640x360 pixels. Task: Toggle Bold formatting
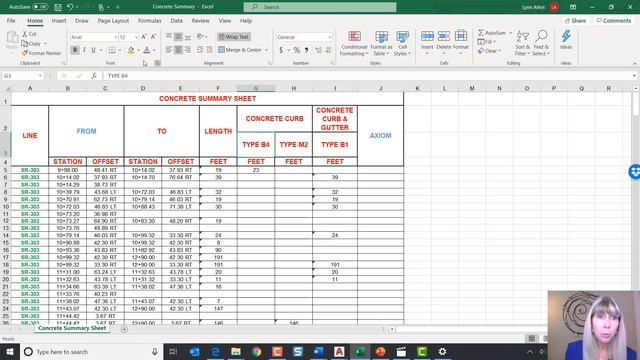pyautogui.click(x=75, y=50)
